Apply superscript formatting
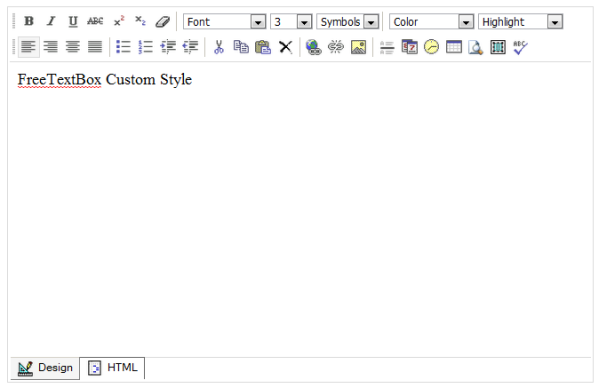This screenshot has height=388, width=600. point(119,21)
